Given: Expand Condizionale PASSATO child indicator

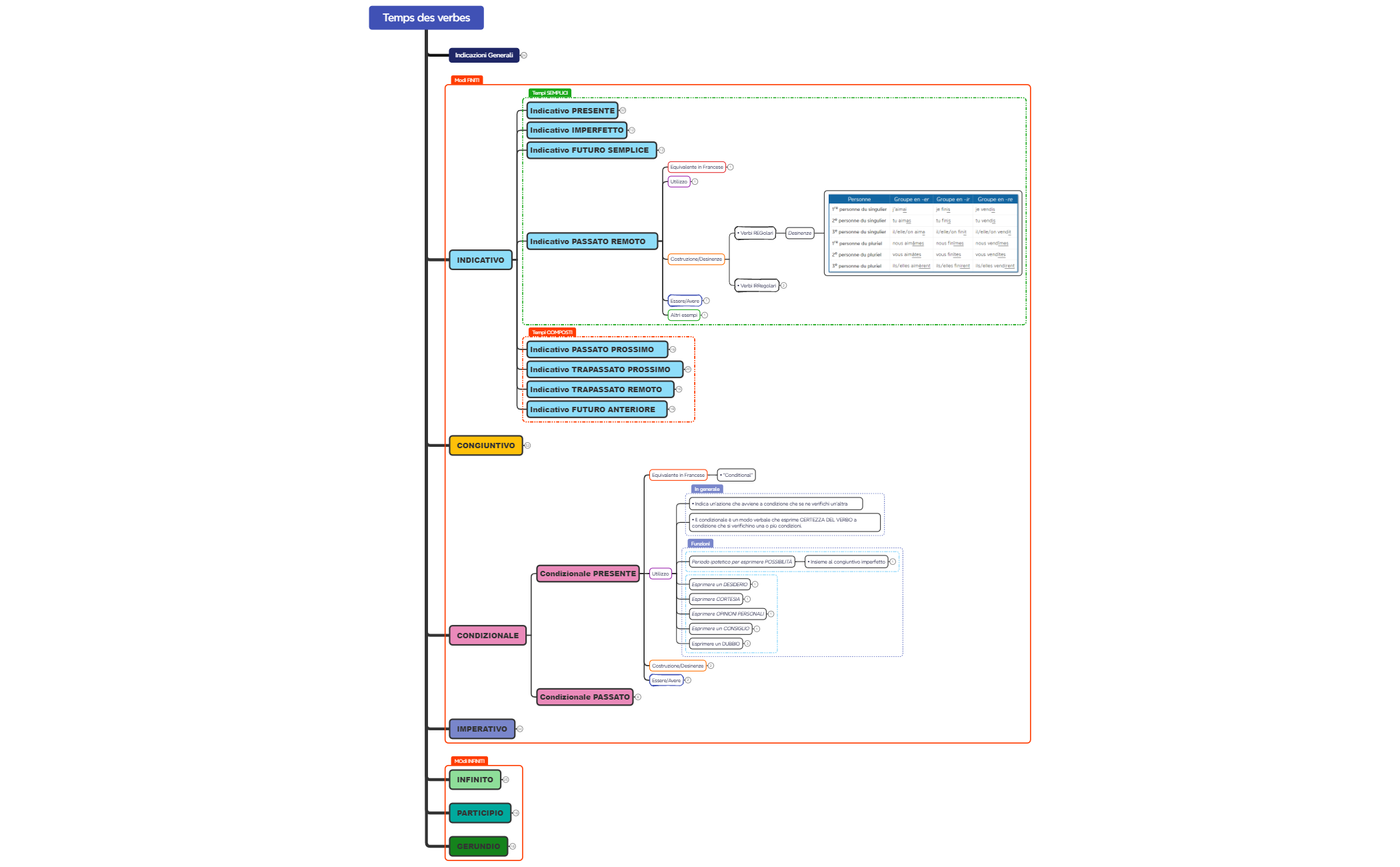Looking at the screenshot, I should point(638,697).
